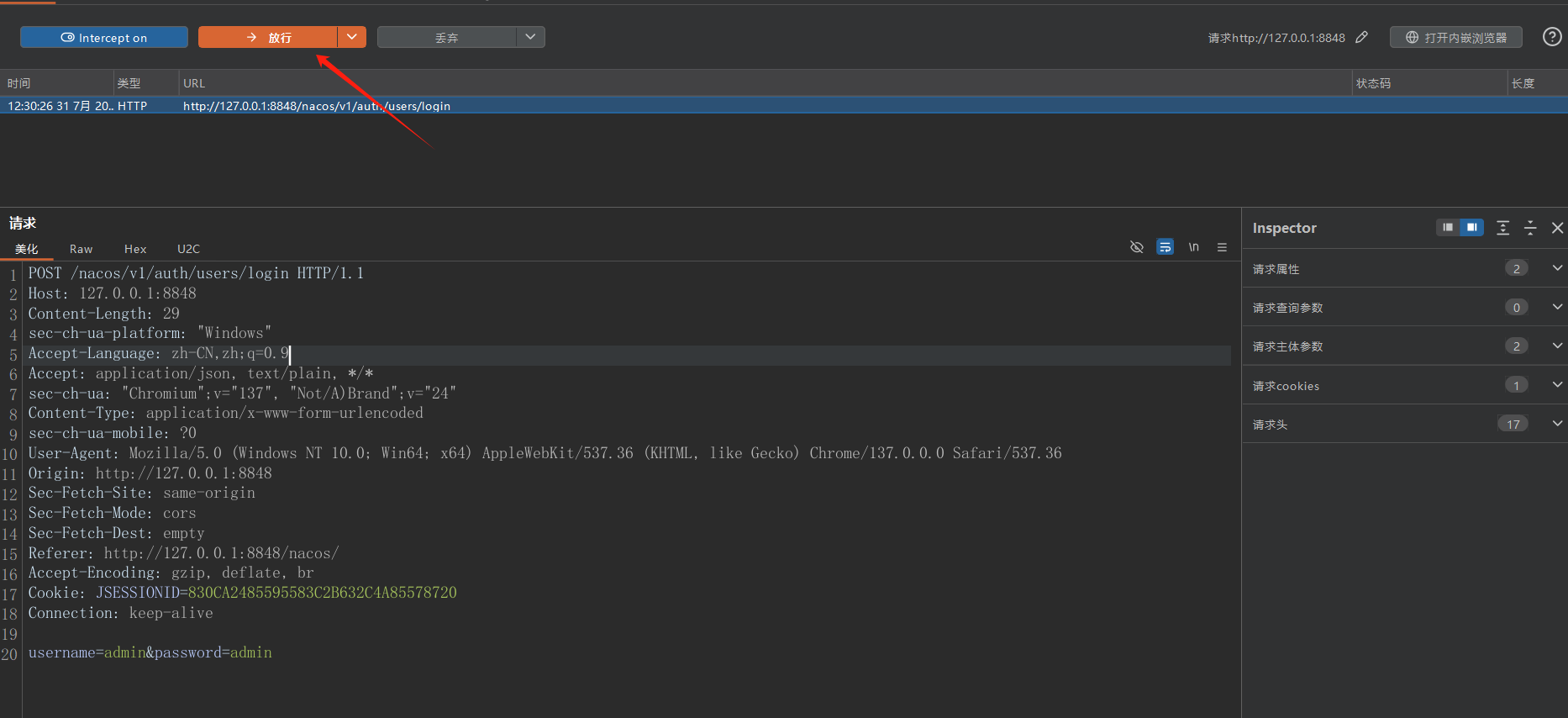
Task: Click the Host header line
Action: [112, 293]
